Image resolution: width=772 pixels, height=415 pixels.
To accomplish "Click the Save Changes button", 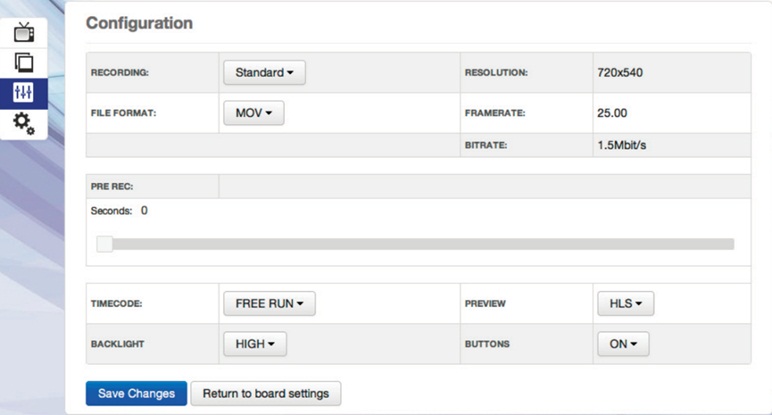I will click(x=136, y=393).
